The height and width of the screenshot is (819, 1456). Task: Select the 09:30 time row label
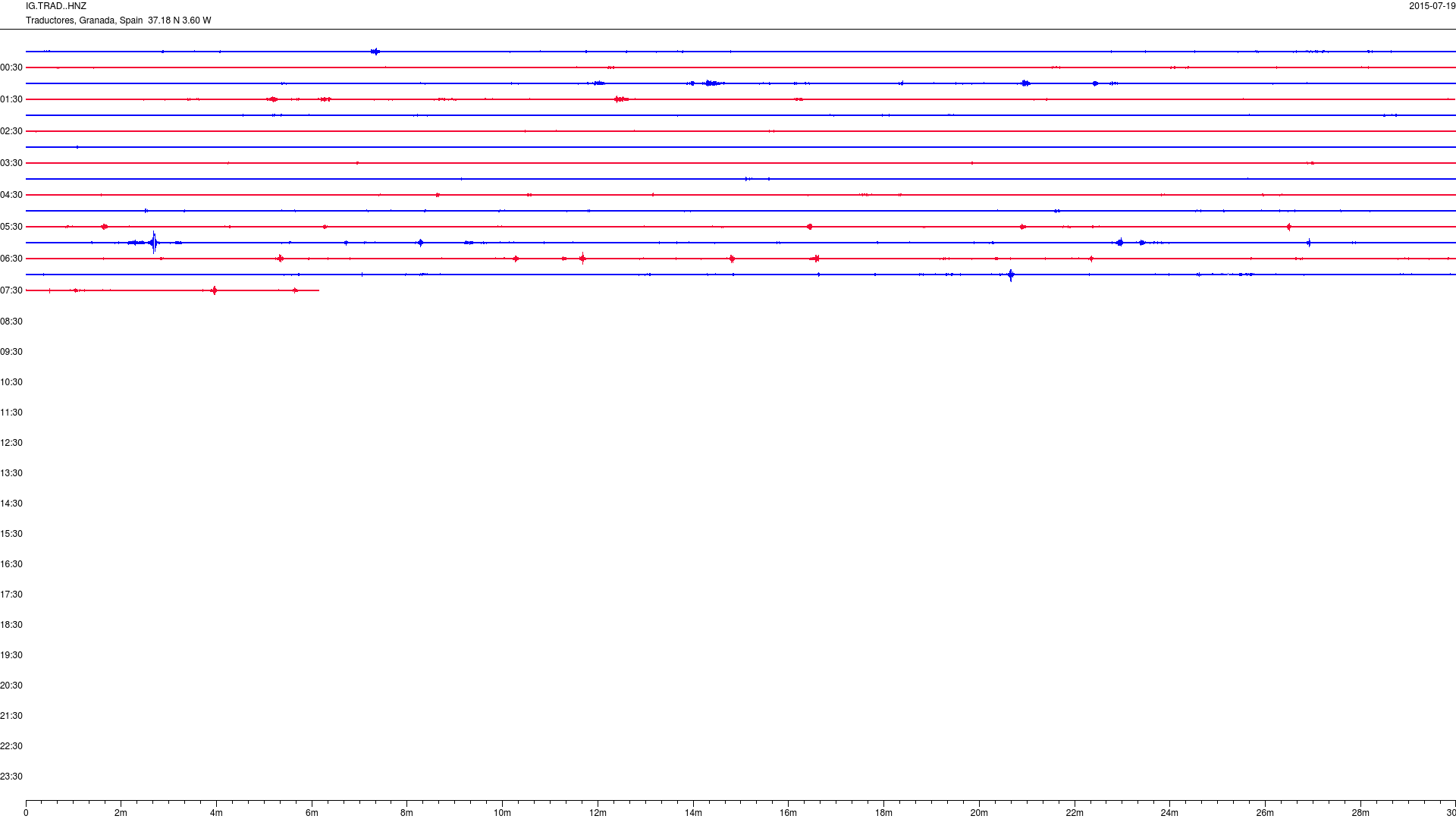click(x=11, y=352)
